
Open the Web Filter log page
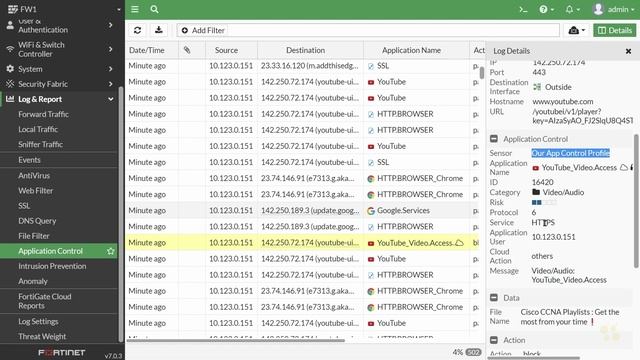pyautogui.click(x=36, y=191)
